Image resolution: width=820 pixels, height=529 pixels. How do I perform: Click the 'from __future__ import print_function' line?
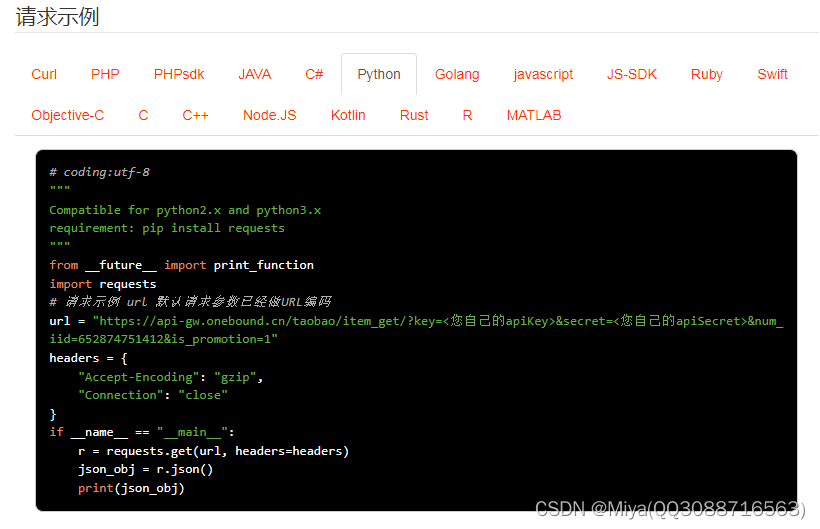pyautogui.click(x=181, y=265)
